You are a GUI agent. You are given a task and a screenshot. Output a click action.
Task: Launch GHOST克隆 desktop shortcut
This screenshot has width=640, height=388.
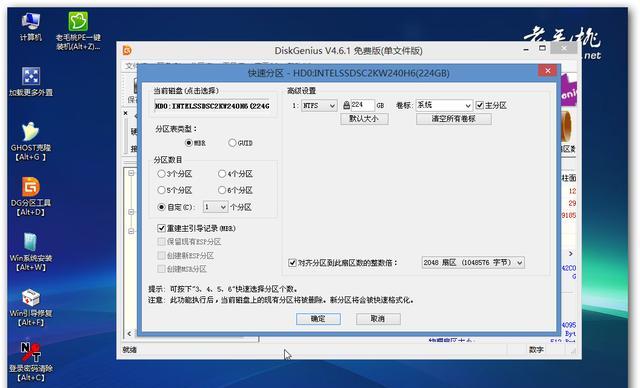coord(31,141)
